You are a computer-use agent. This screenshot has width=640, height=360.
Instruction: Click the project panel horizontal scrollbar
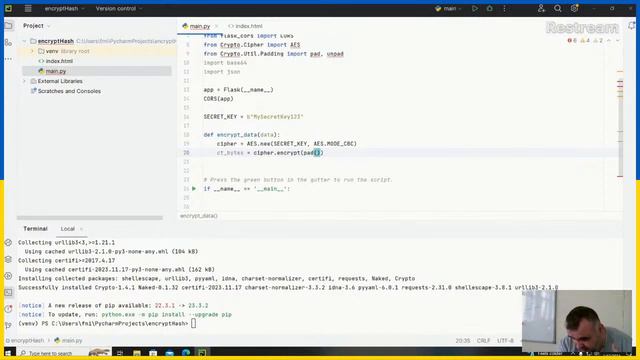coord(90,218)
